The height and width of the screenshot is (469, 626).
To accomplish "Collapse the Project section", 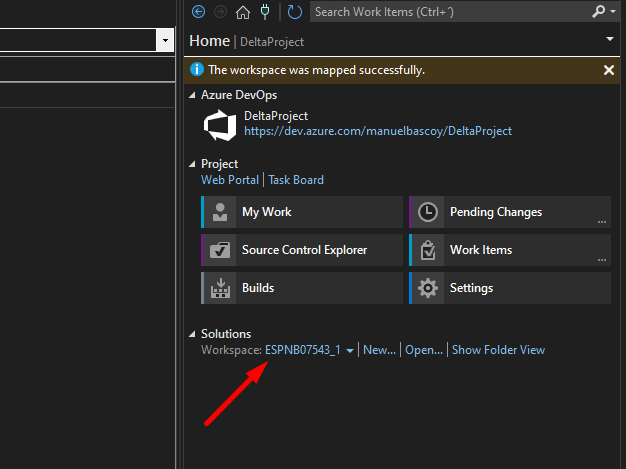I will pos(193,164).
